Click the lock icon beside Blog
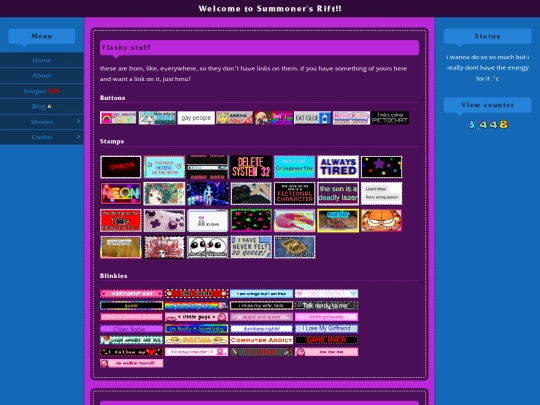The image size is (540, 405). click(x=49, y=106)
